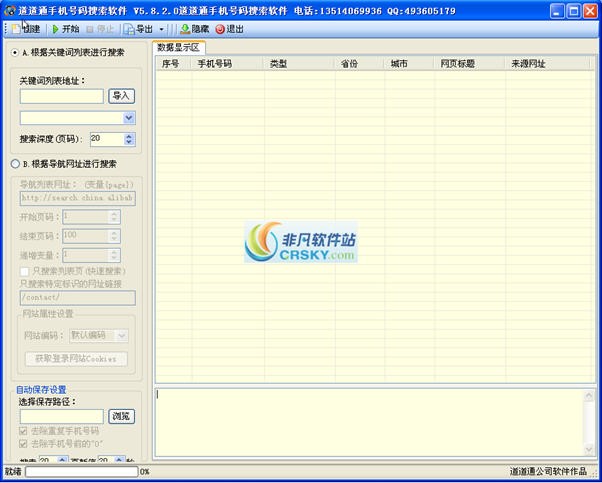The width and height of the screenshot is (602, 483).
Task: Click the 手机号码 column header
Action: [227, 64]
